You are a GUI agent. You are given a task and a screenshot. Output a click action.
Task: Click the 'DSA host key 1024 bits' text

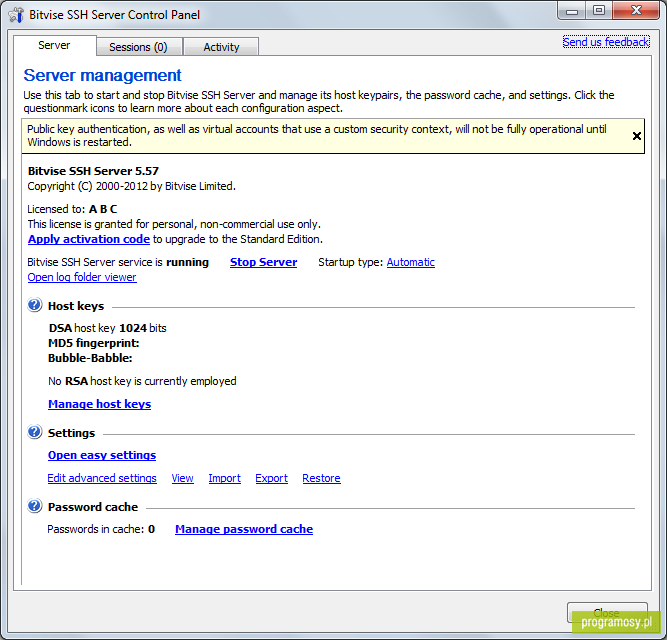108,328
